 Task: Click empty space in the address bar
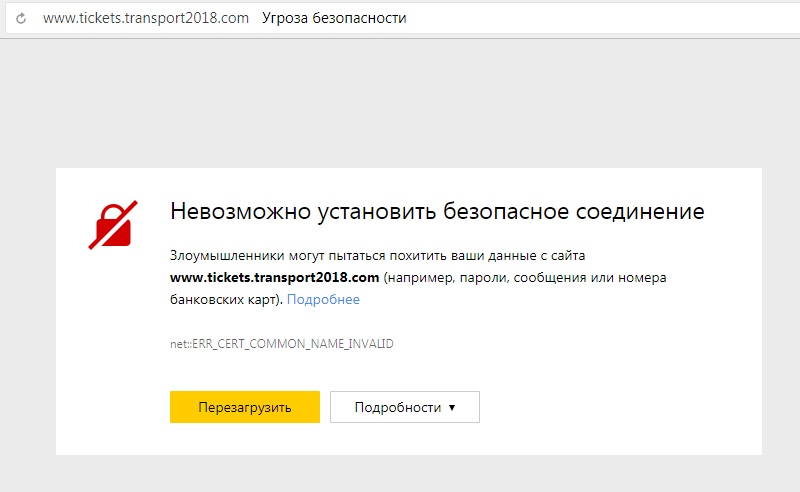[600, 19]
